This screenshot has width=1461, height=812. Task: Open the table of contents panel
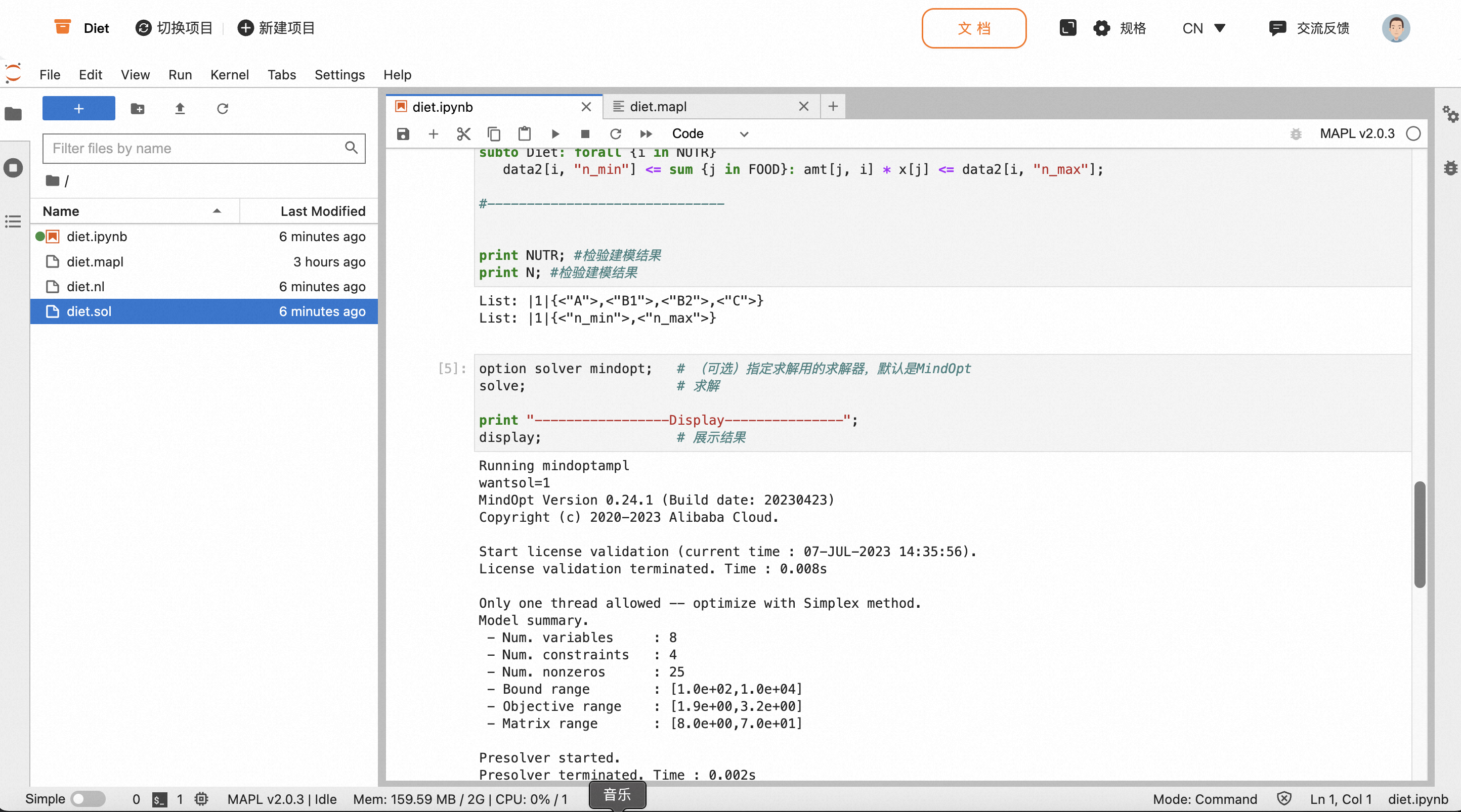tap(13, 221)
